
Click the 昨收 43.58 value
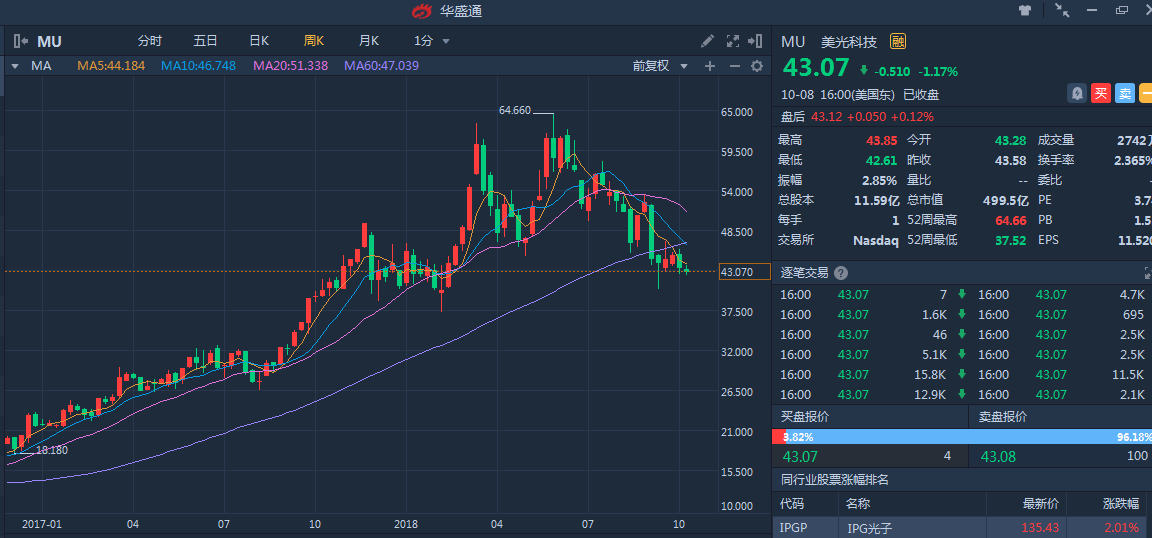pos(1010,159)
